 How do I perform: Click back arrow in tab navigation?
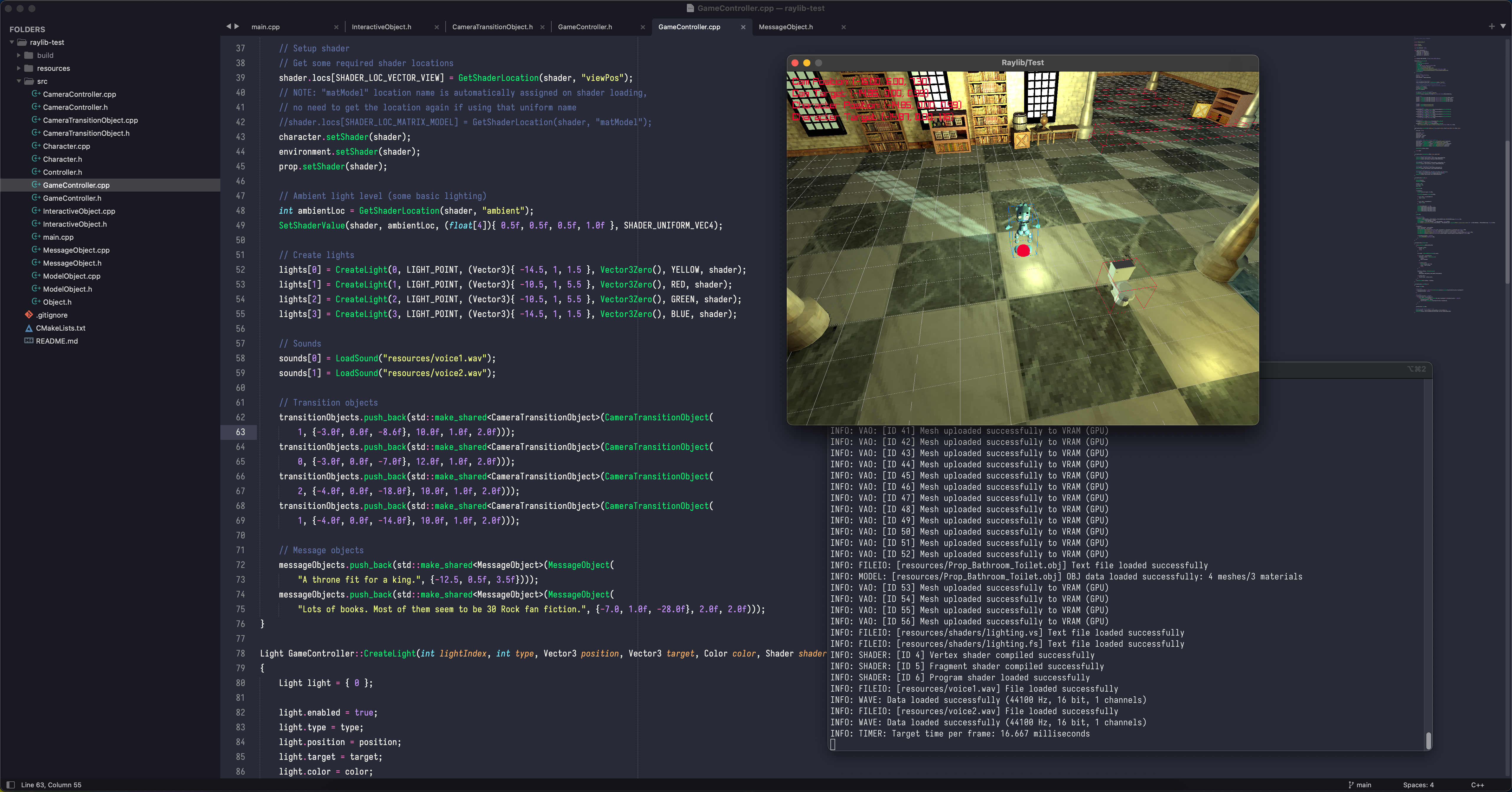pyautogui.click(x=228, y=26)
